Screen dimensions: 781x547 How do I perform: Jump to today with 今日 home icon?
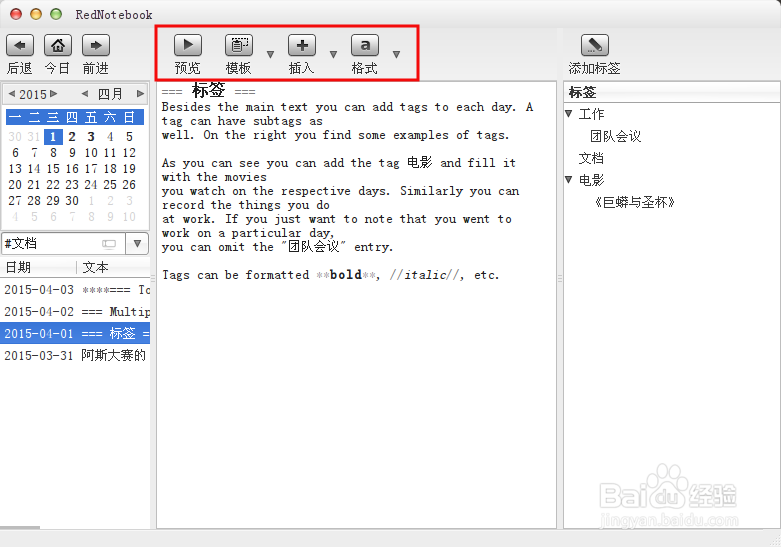pyautogui.click(x=58, y=45)
